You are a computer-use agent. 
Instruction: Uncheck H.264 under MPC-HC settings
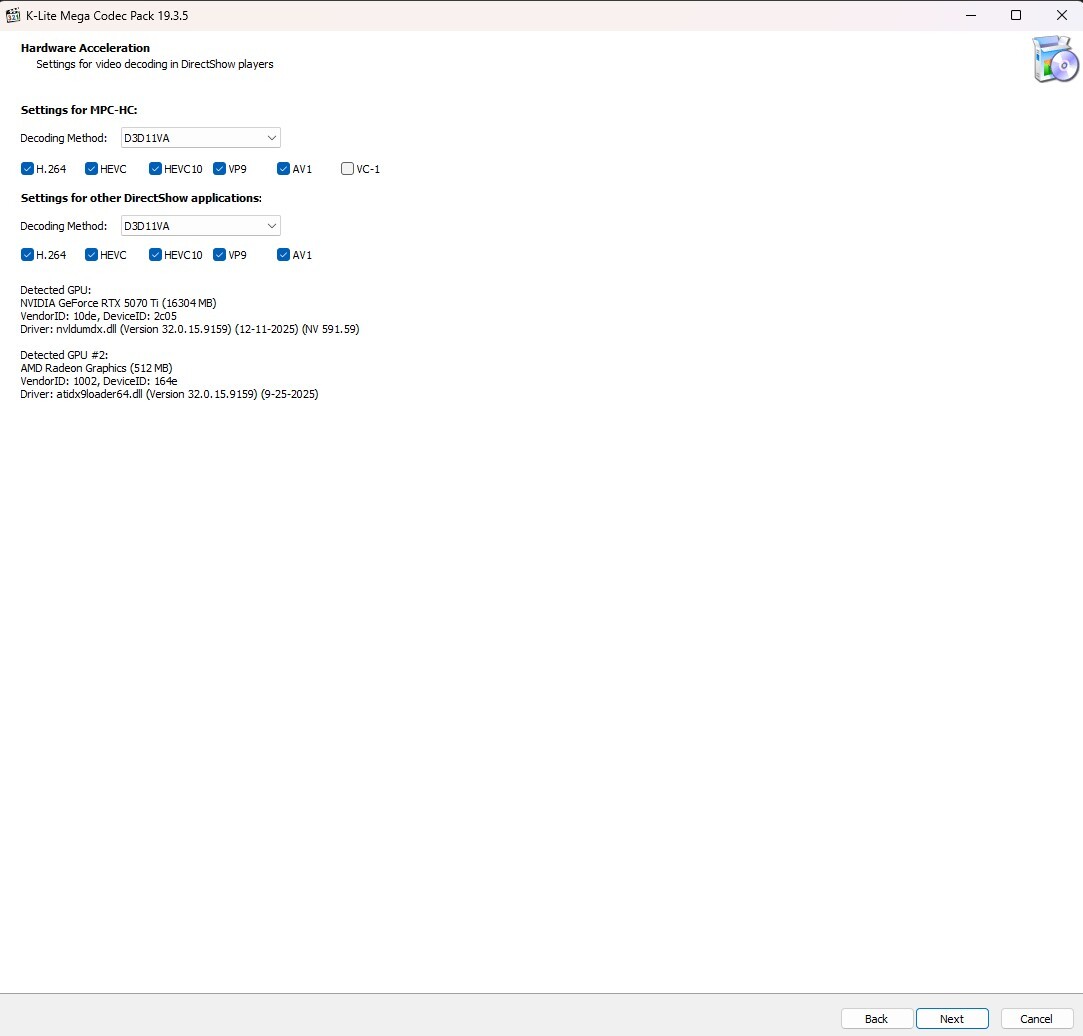(x=27, y=169)
